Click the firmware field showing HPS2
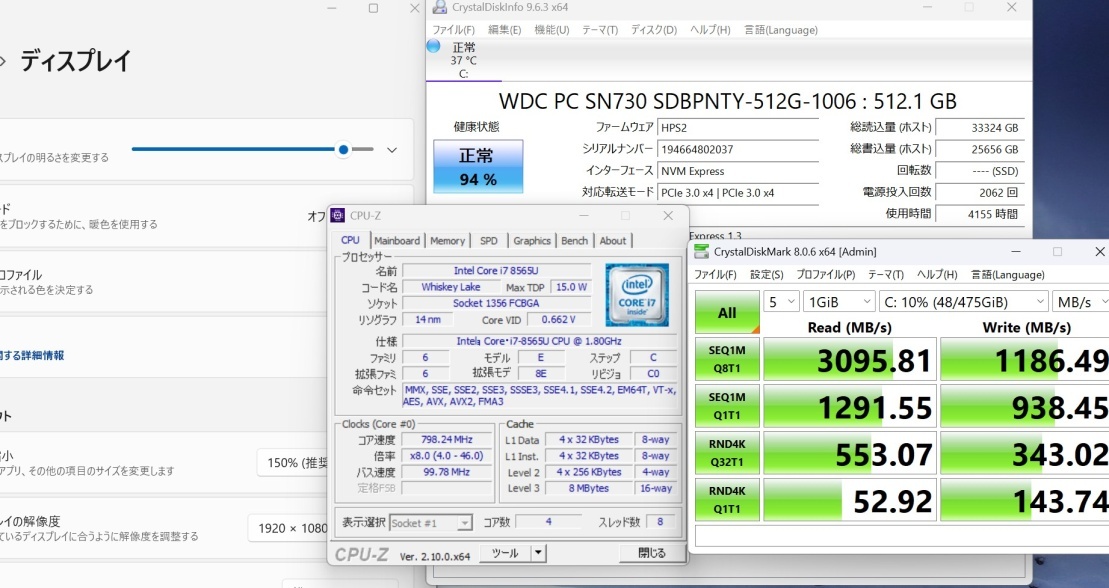1109x588 pixels. pyautogui.click(x=738, y=128)
